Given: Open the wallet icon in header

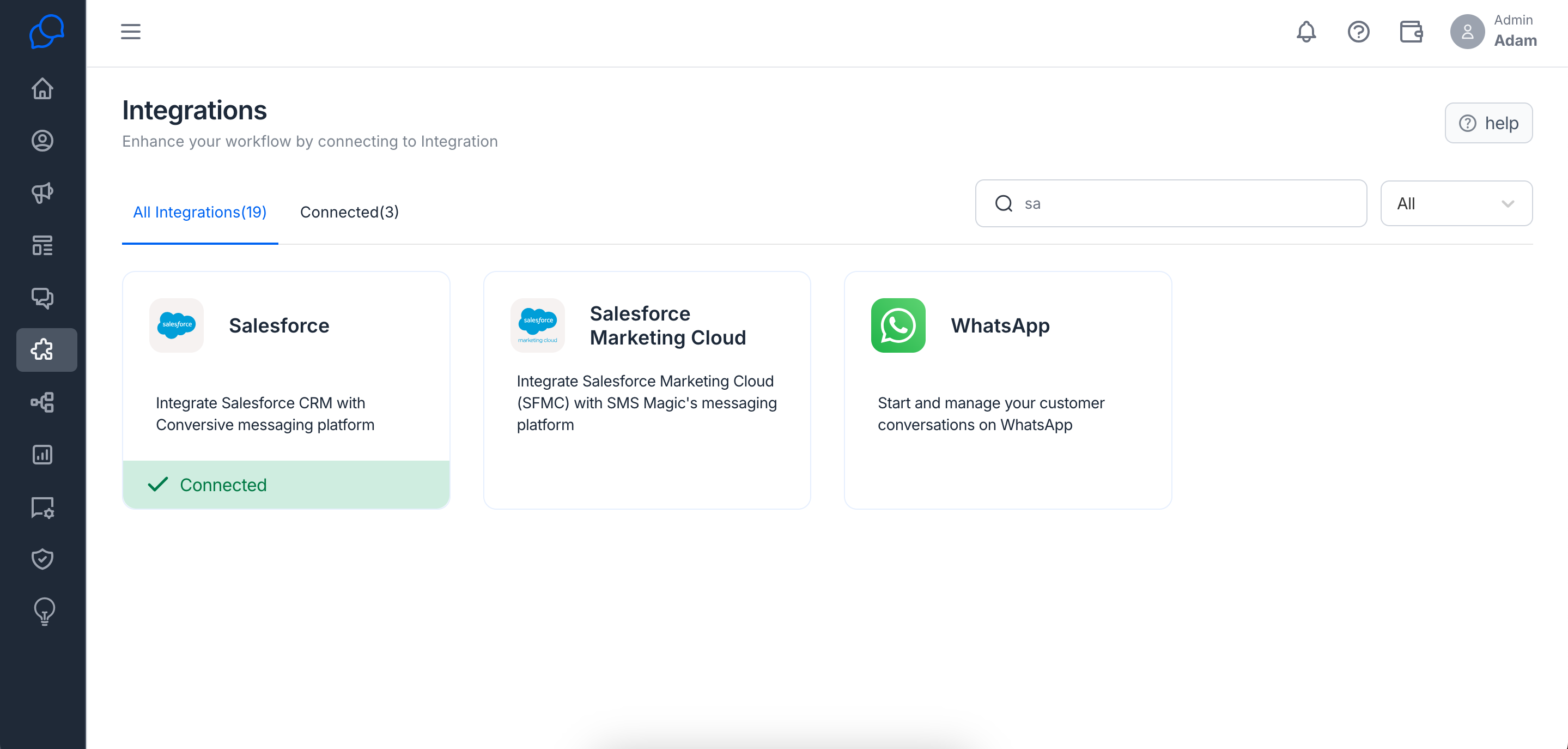Looking at the screenshot, I should tap(1411, 32).
